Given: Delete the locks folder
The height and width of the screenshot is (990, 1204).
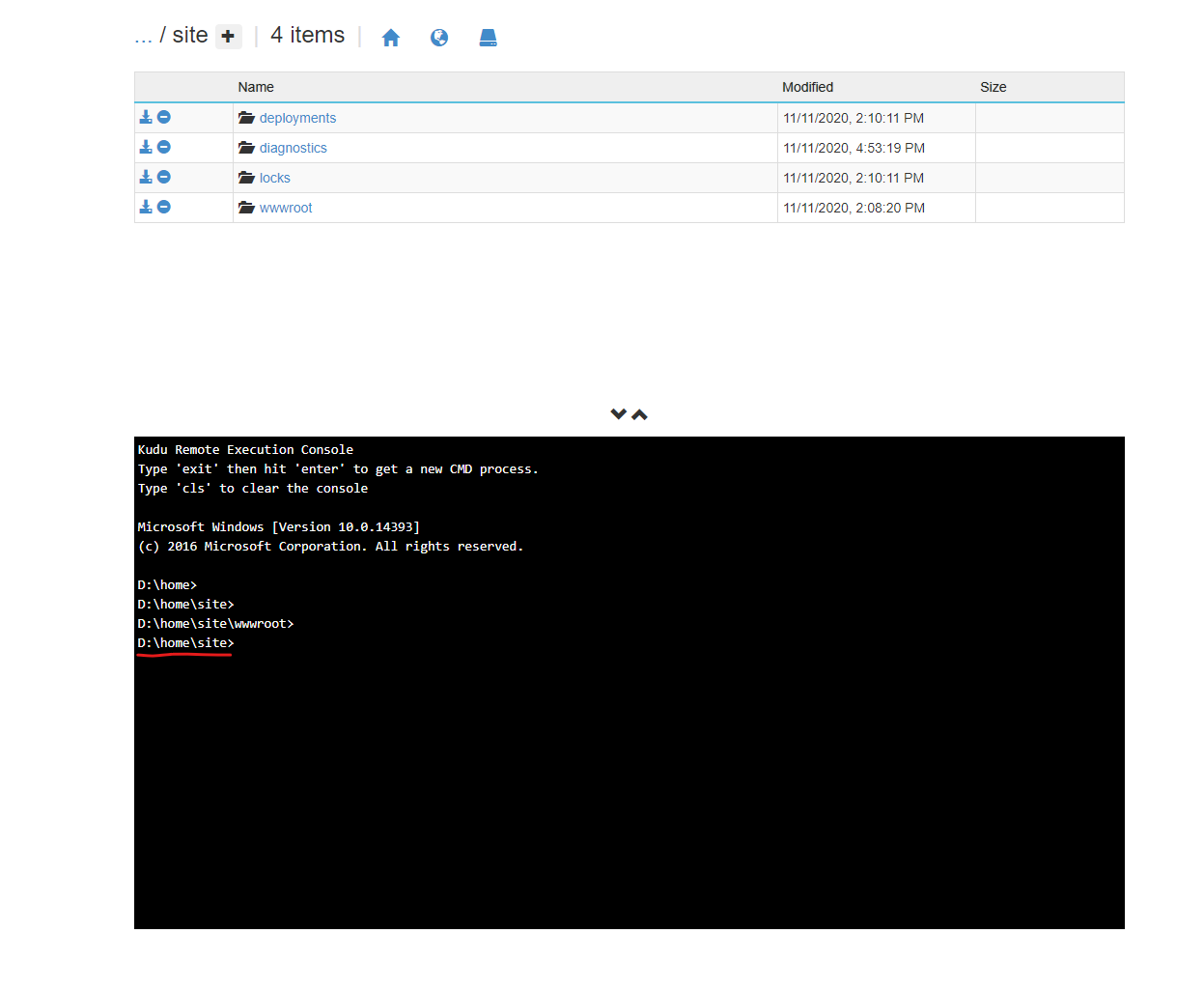Looking at the screenshot, I should (x=164, y=177).
